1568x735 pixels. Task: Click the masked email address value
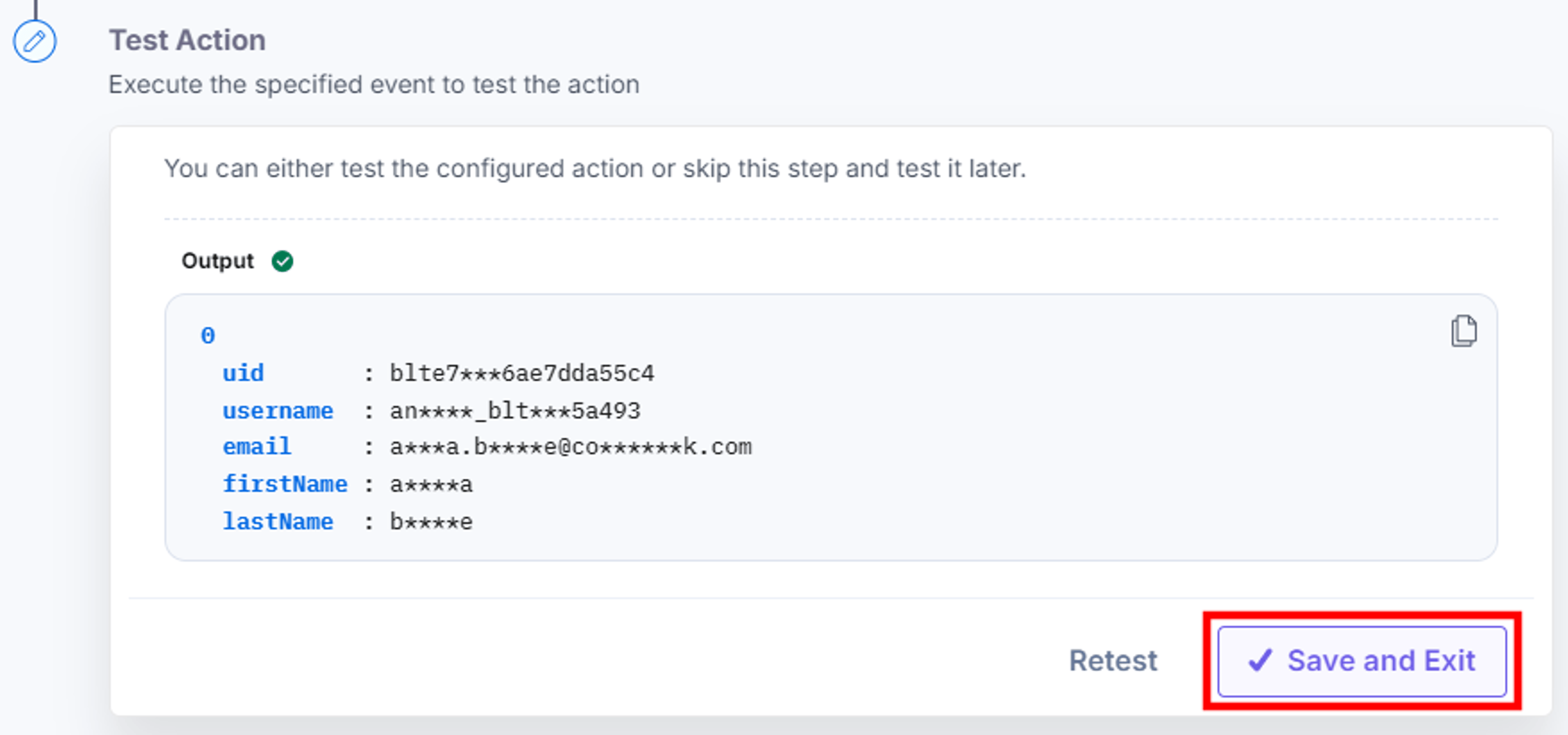tap(571, 447)
